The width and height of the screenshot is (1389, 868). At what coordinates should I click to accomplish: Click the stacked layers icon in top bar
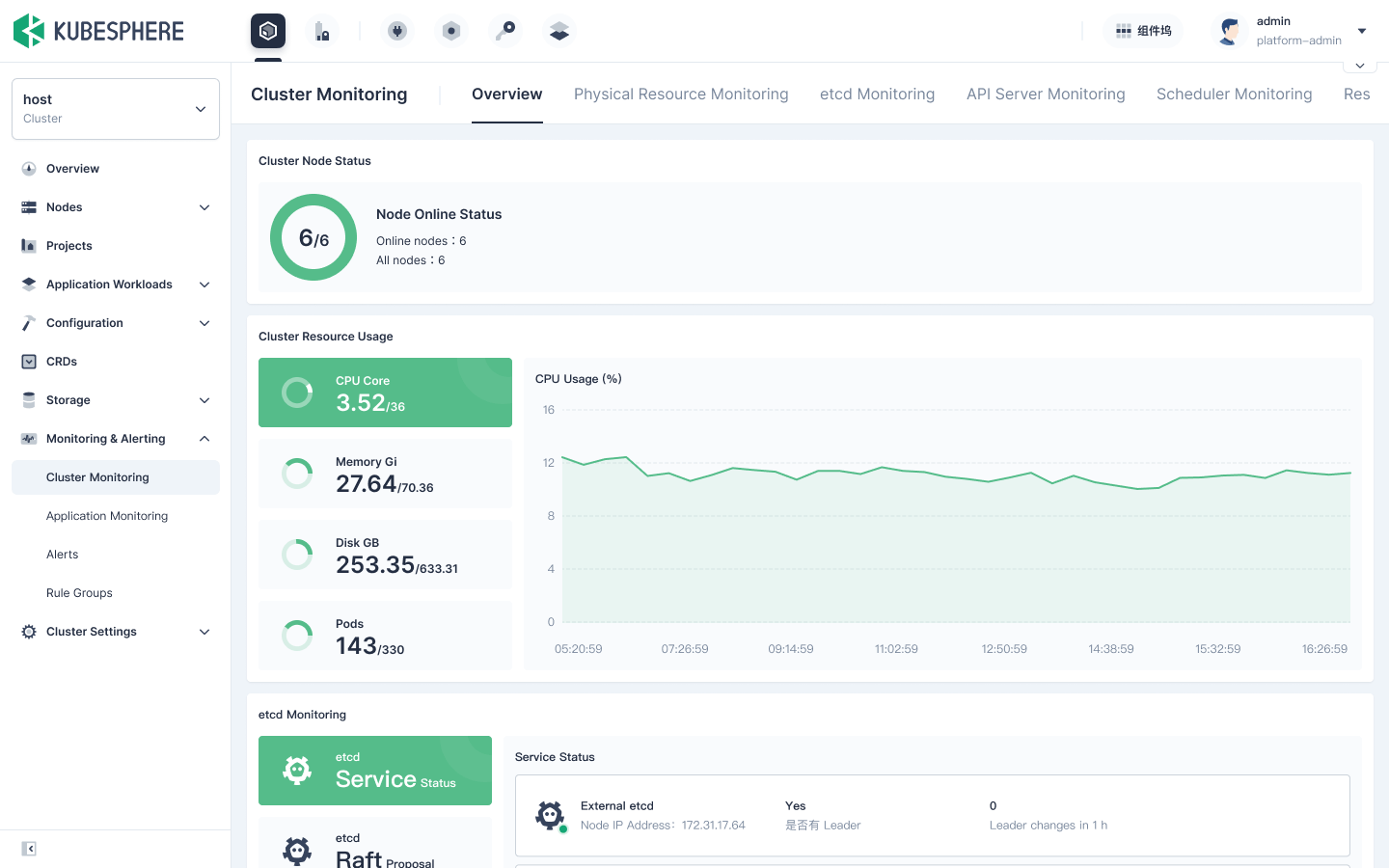pos(559,32)
